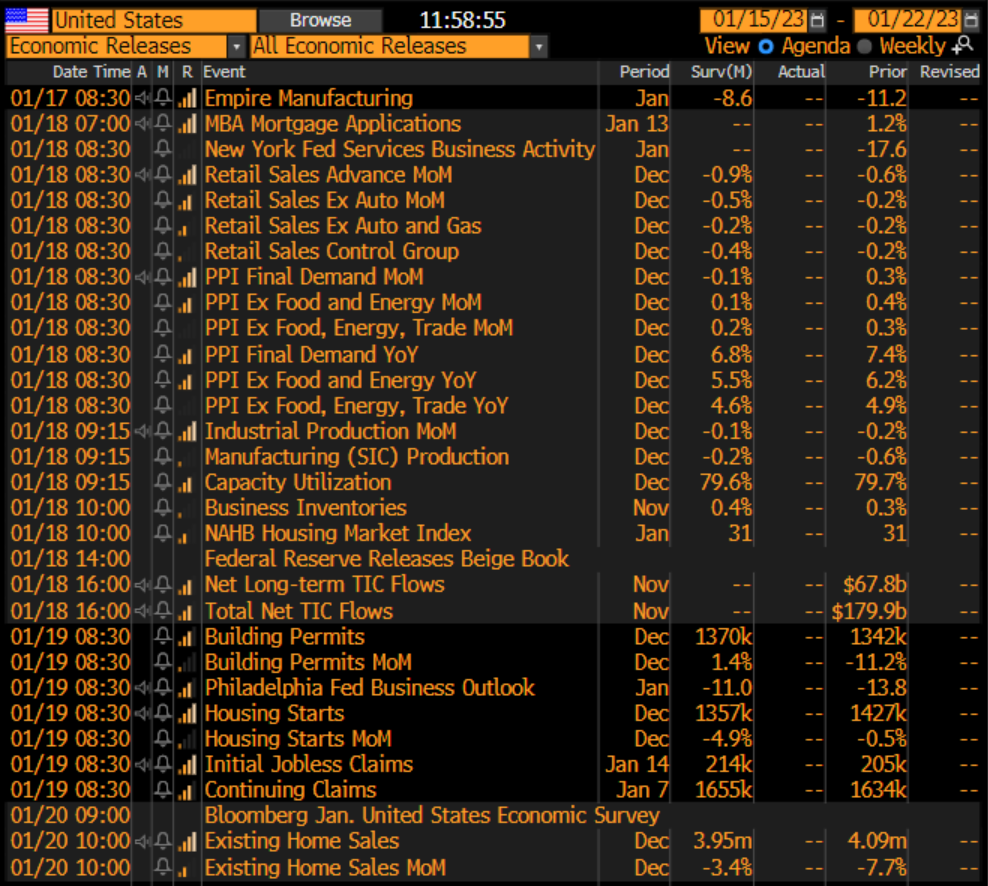The image size is (988, 886).
Task: Click alert bell for Initial Jobless Claims
Action: (163, 764)
